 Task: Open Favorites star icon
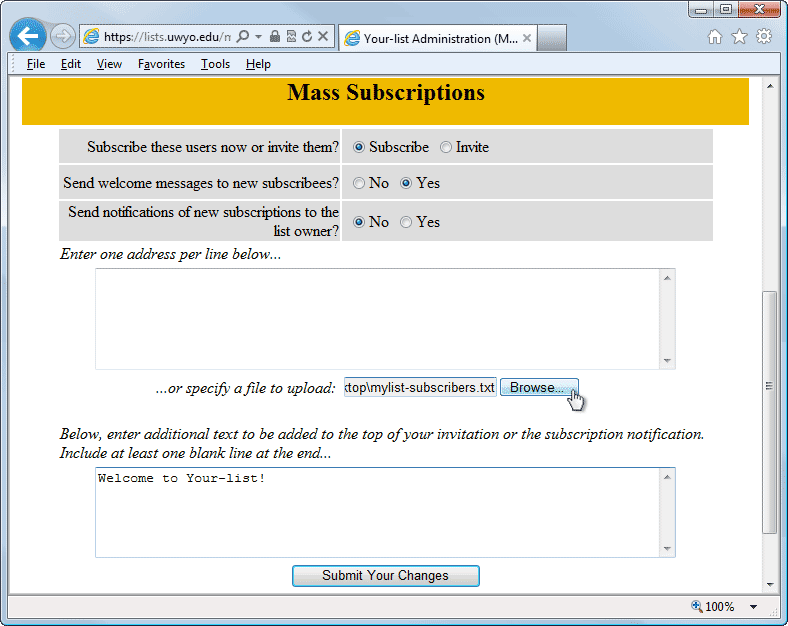[739, 37]
